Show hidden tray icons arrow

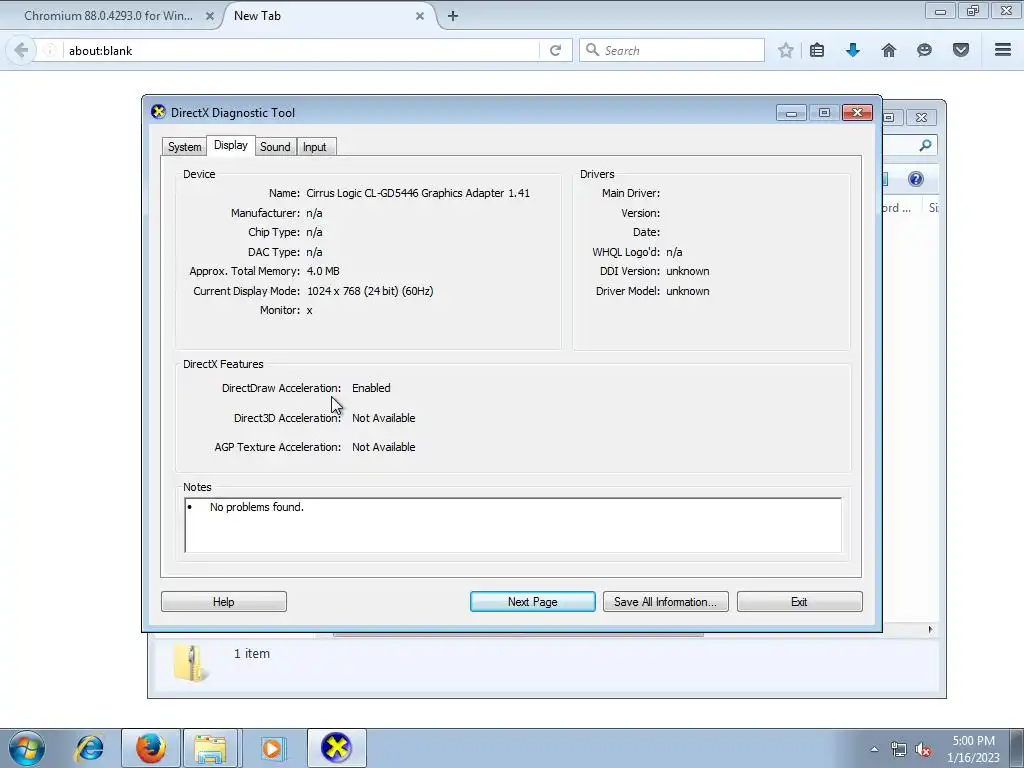click(x=874, y=749)
